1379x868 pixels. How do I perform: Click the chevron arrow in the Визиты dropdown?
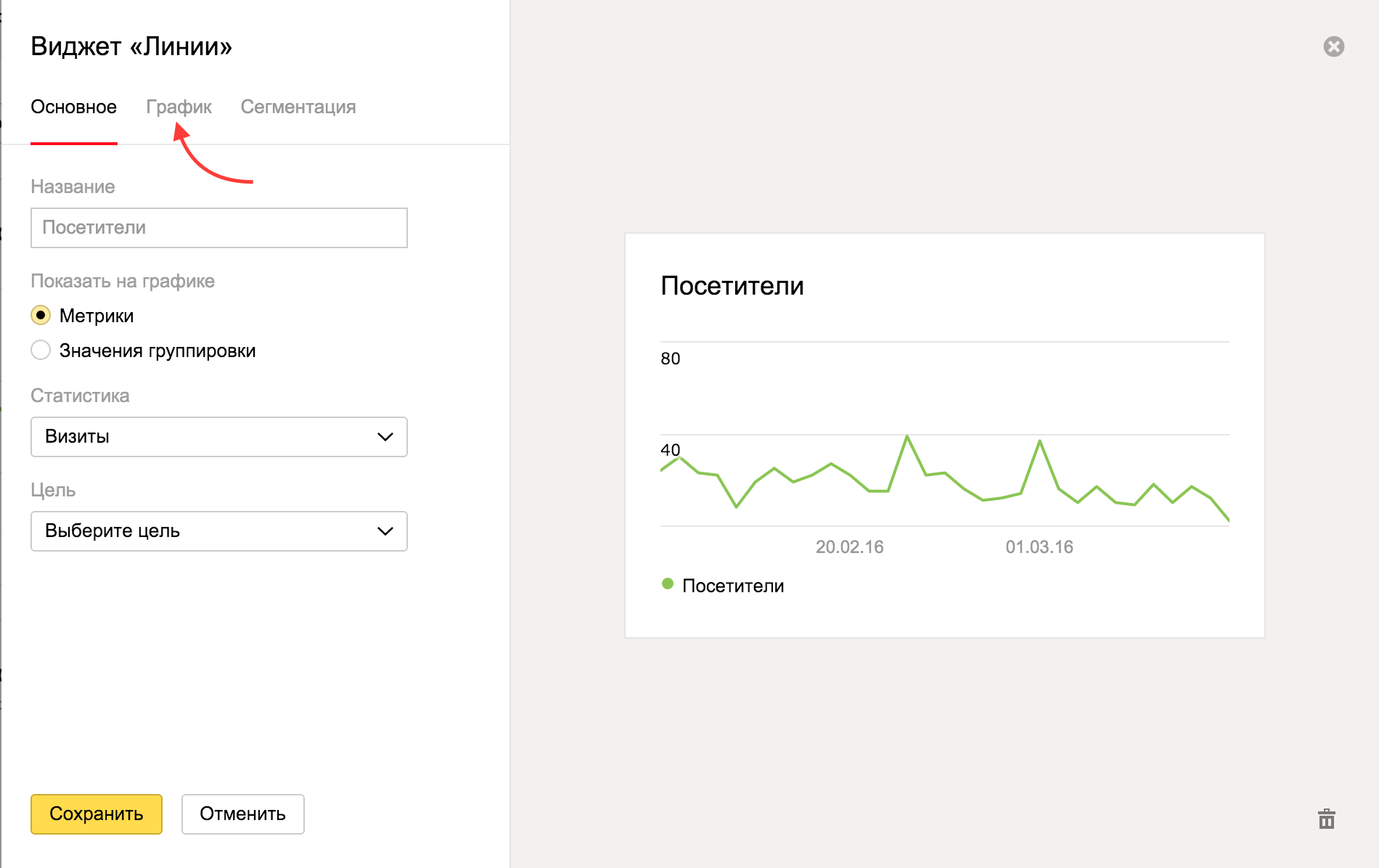385,437
